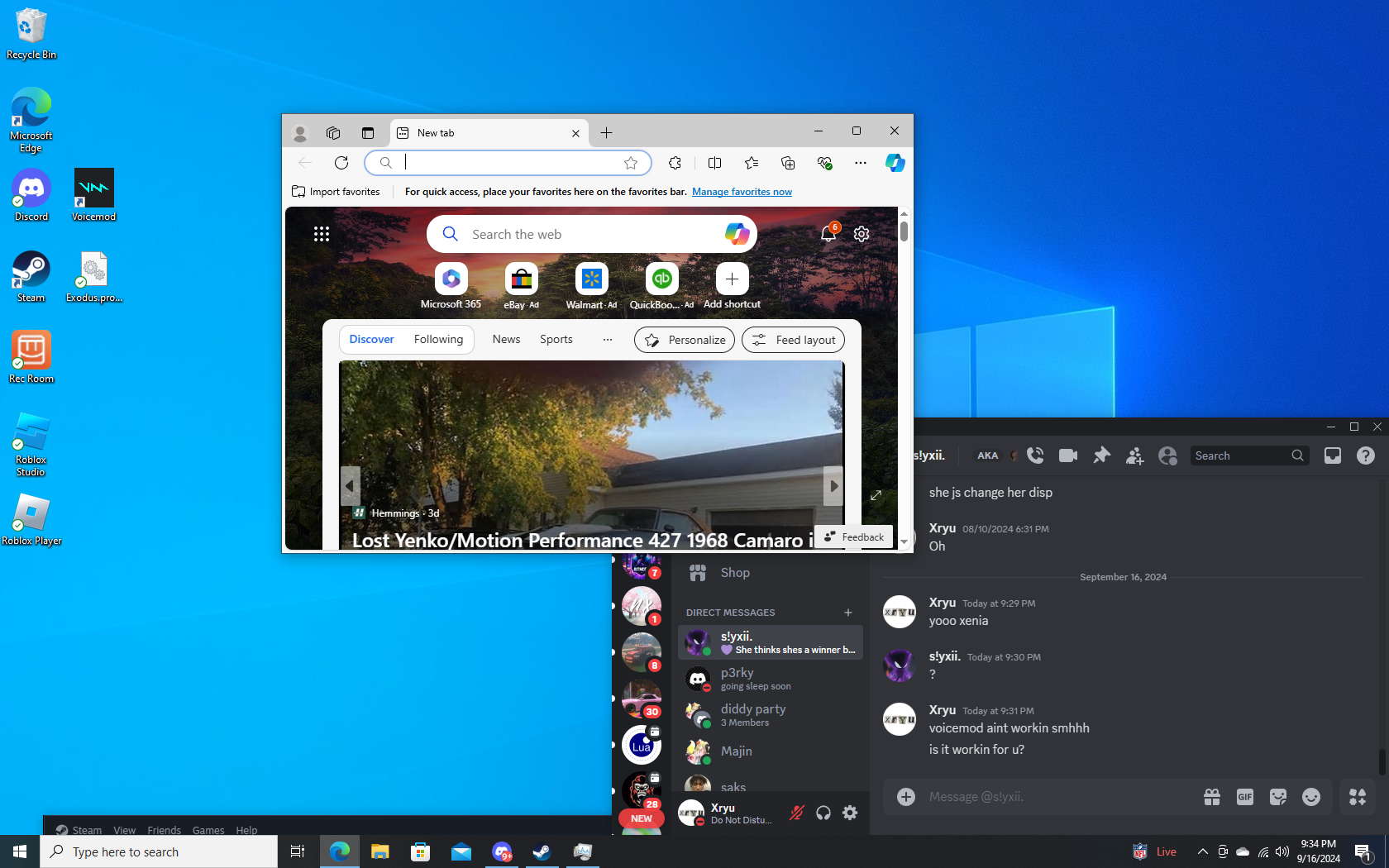Go to next news carousel slide

[833, 486]
